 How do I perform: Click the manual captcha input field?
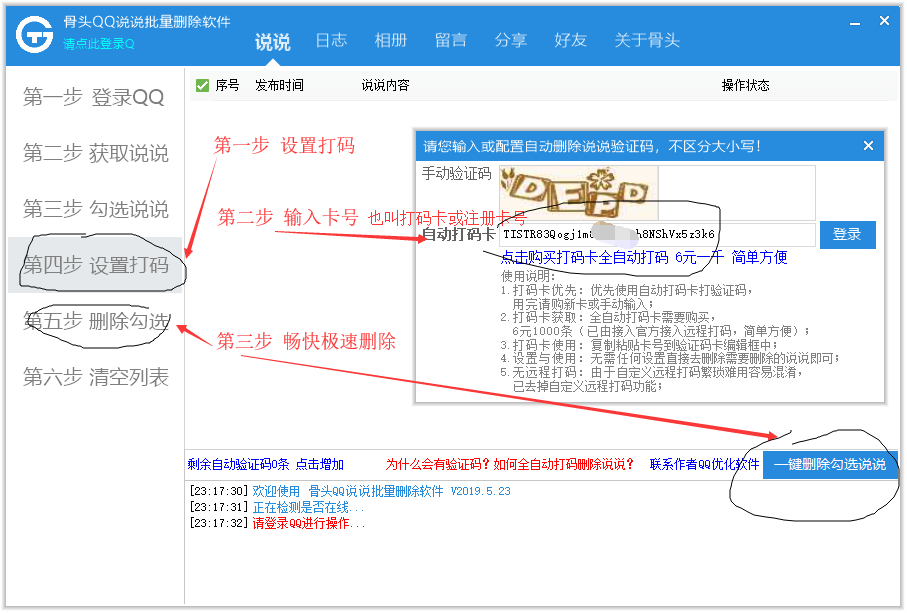[736, 192]
